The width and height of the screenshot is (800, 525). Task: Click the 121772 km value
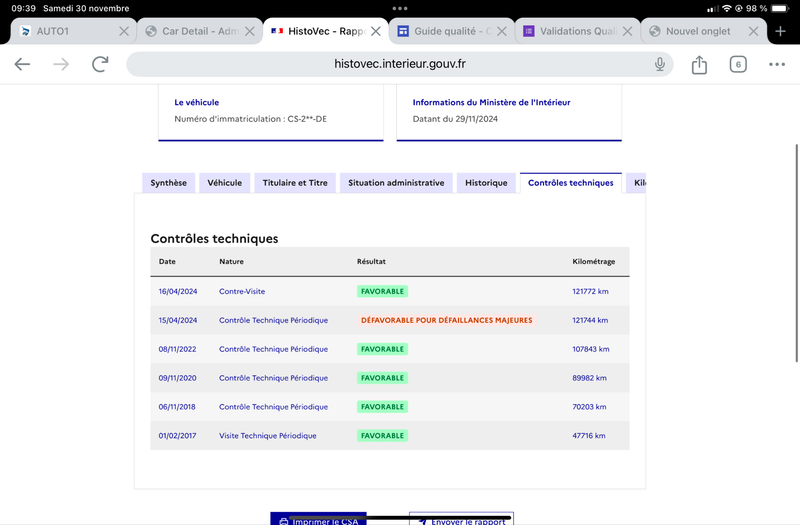[x=590, y=292]
